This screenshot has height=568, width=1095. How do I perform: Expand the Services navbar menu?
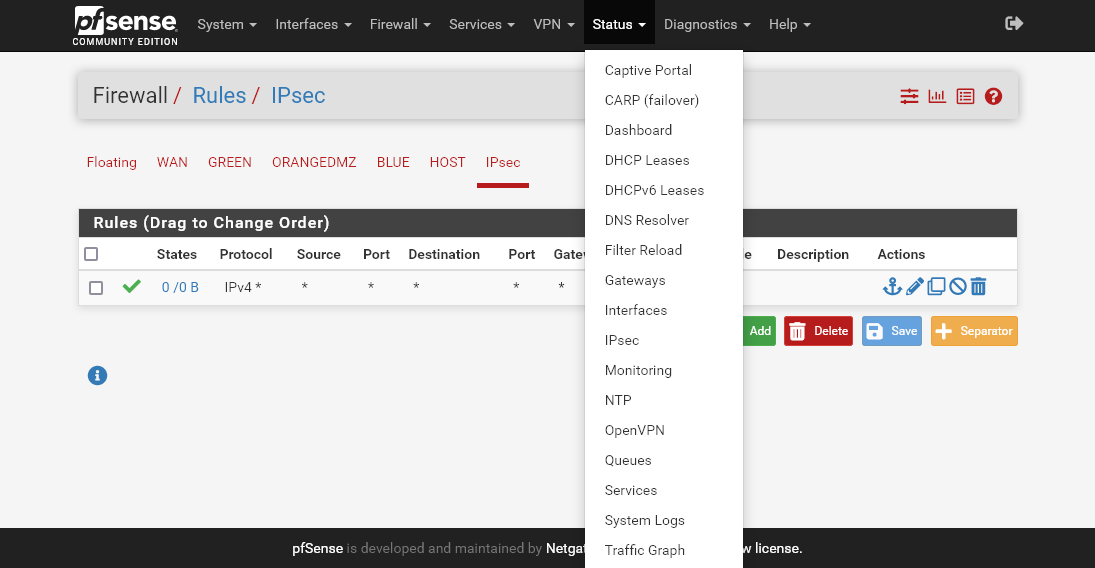tap(482, 24)
